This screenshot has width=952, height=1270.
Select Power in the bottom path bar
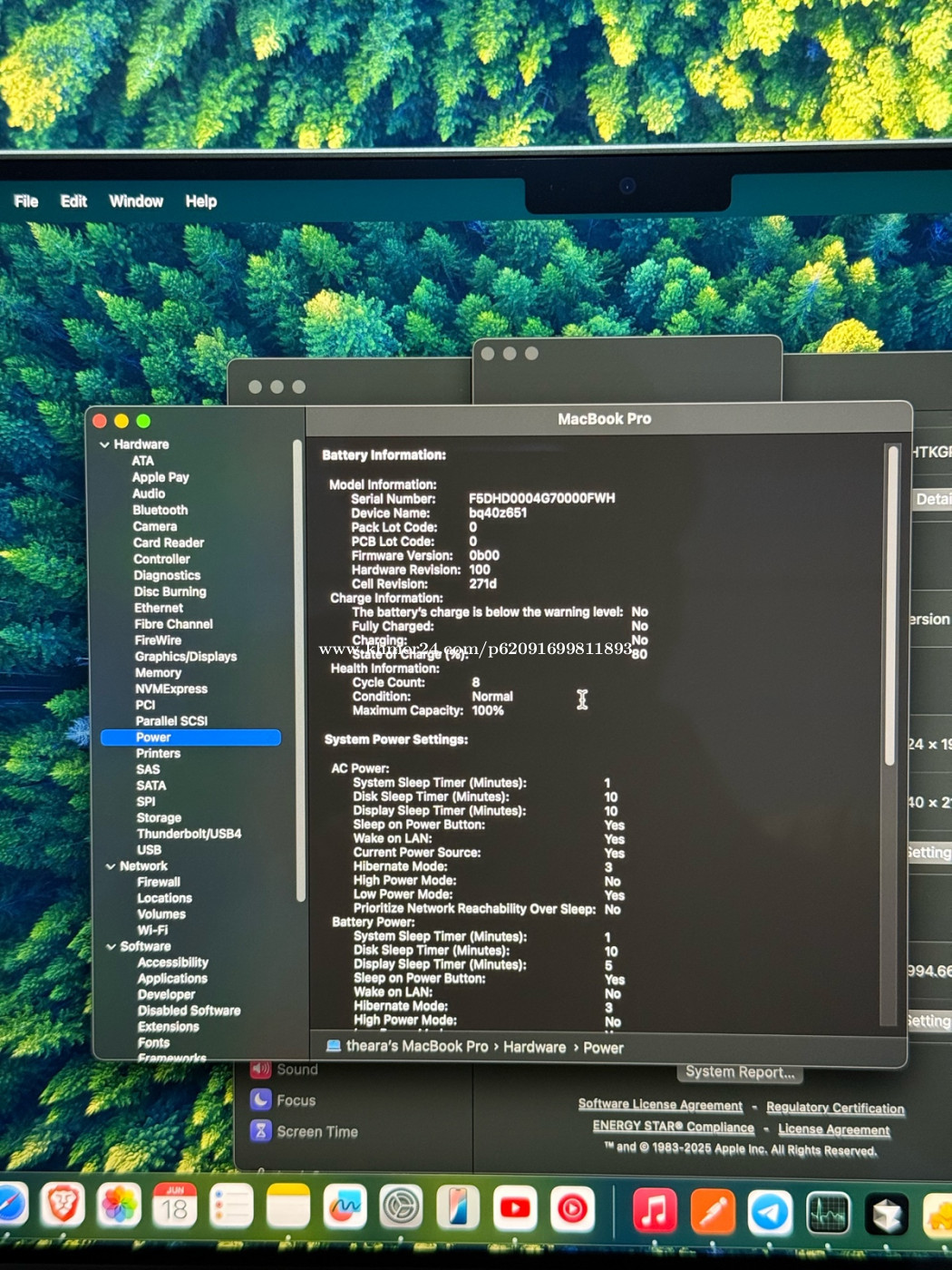tap(603, 1048)
